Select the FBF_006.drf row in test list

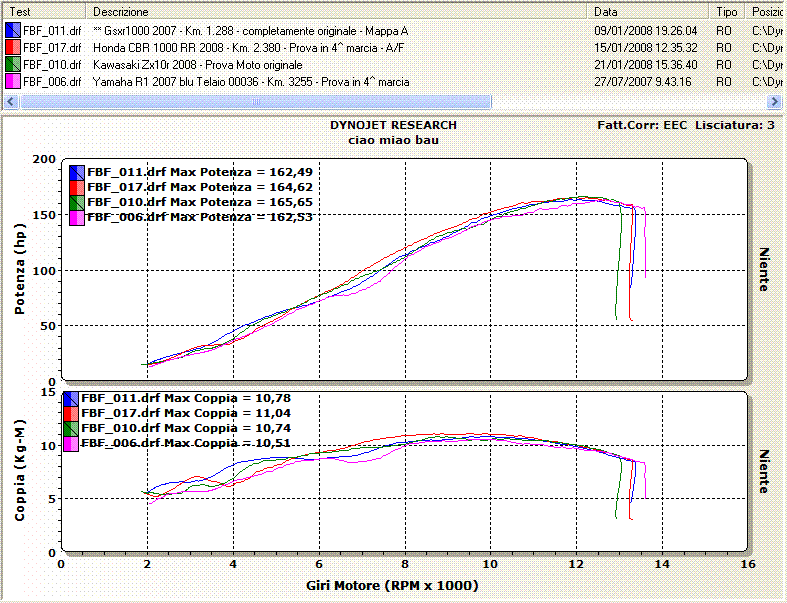(x=394, y=82)
